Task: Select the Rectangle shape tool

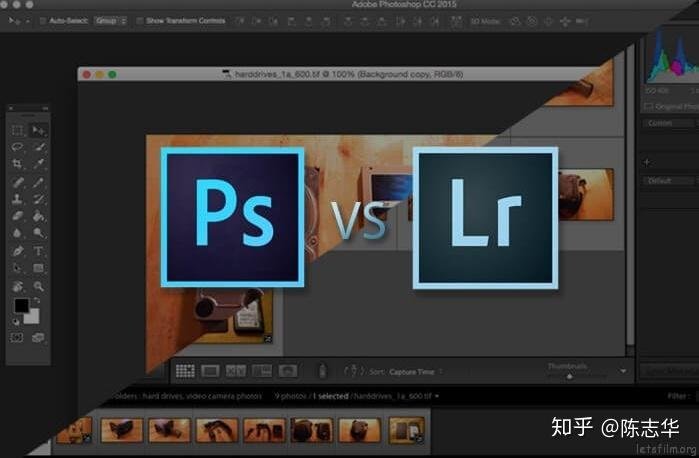Action: pos(38,268)
